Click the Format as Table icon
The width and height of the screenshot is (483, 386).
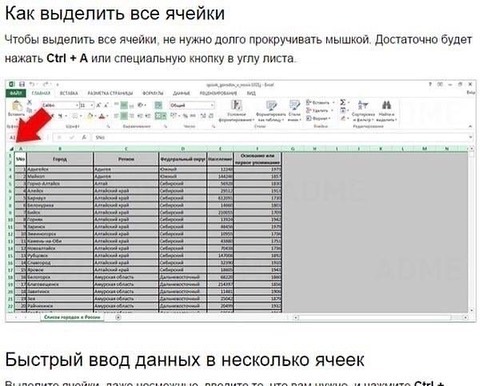(271, 105)
